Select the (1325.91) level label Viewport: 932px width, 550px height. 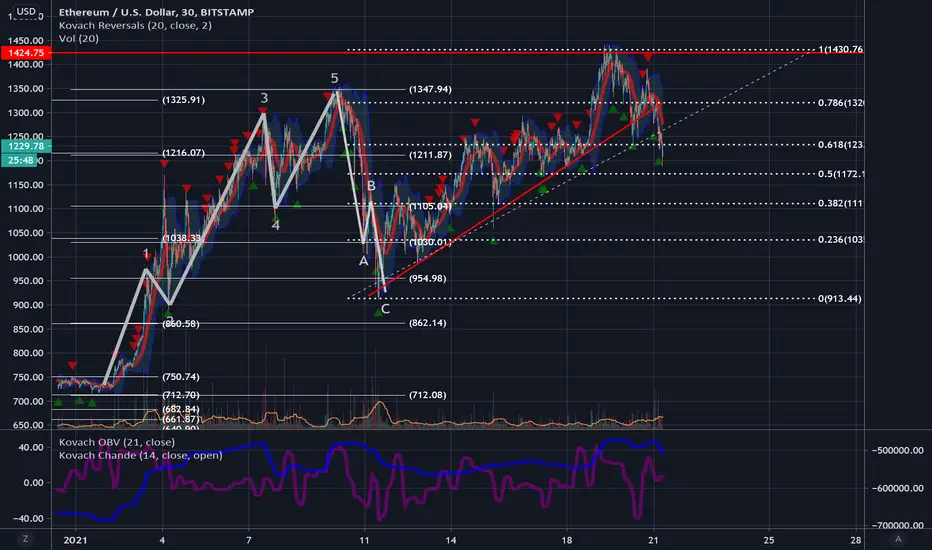(183, 100)
